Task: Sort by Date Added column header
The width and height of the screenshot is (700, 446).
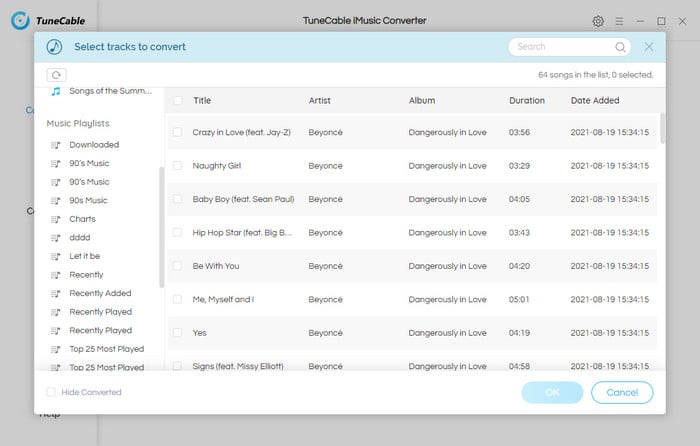Action: coord(595,100)
